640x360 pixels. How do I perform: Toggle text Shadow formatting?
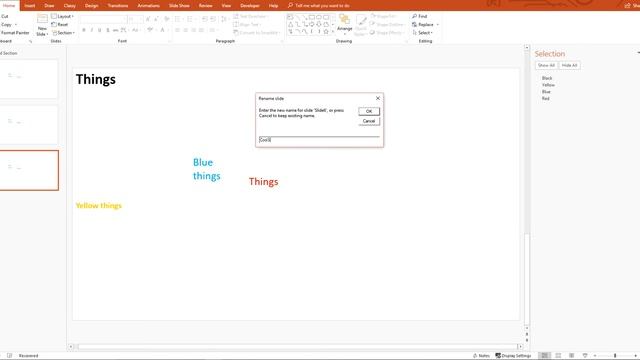point(108,30)
